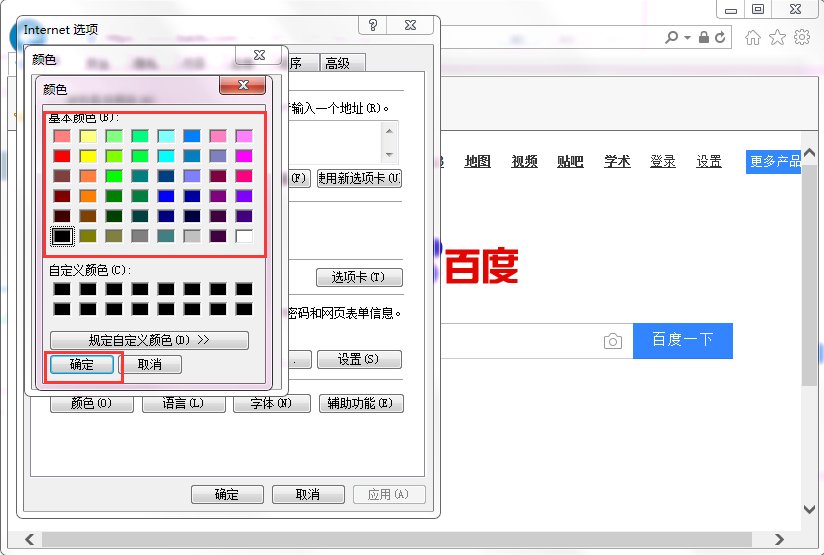This screenshot has height=555, width=824.
Task: Select the hot pink swatch in third row
Action: (244, 176)
